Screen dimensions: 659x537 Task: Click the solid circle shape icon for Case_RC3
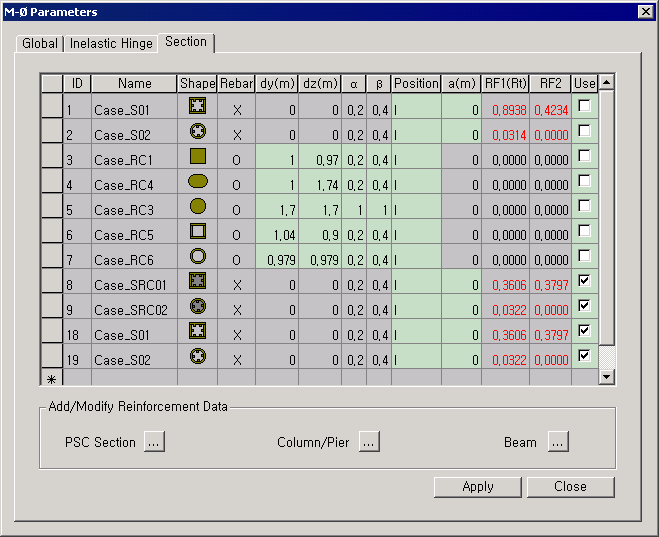coord(197,206)
